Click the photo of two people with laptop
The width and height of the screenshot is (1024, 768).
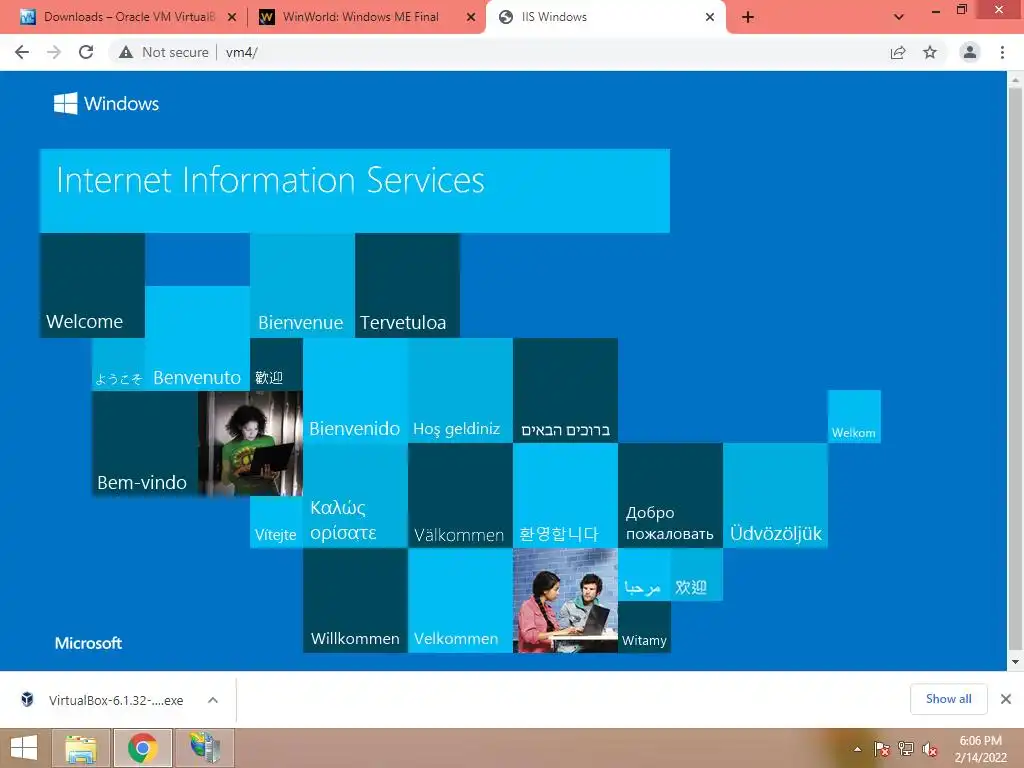(566, 601)
